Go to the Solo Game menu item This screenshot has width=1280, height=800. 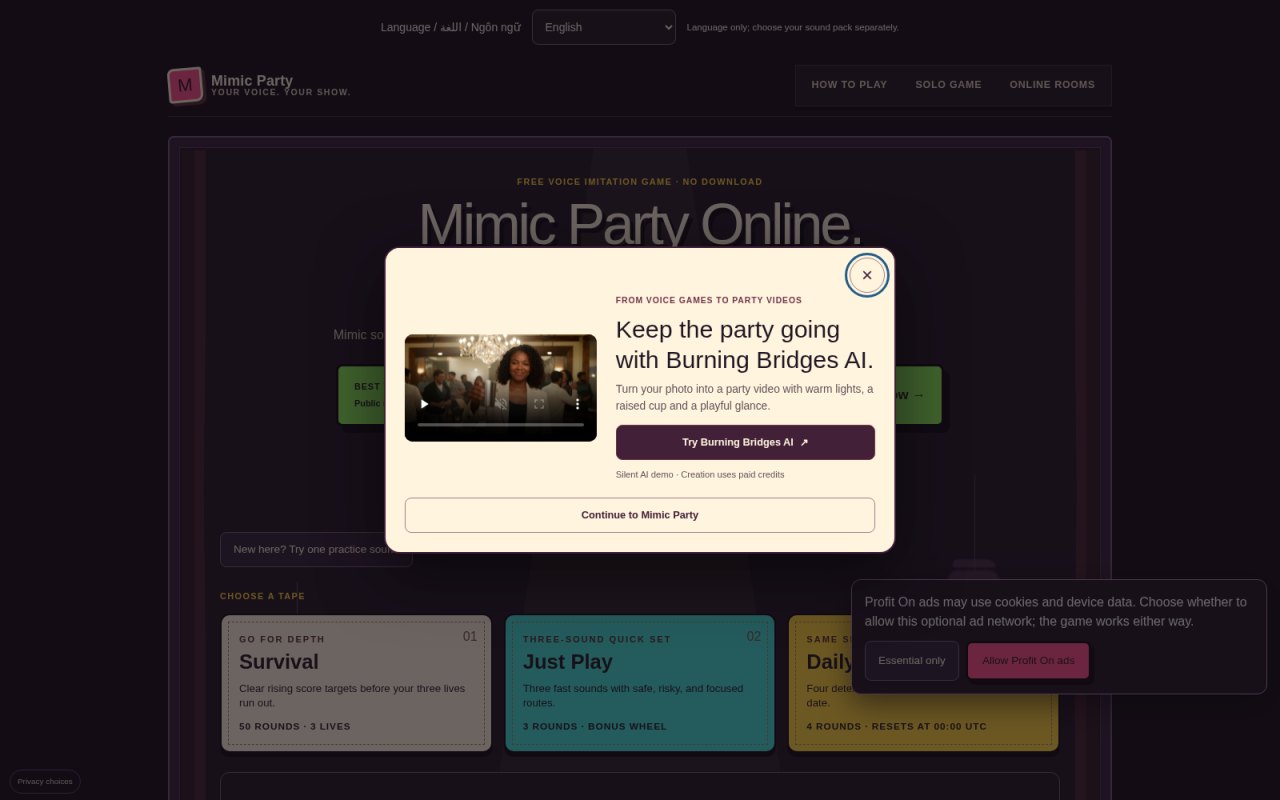948,85
